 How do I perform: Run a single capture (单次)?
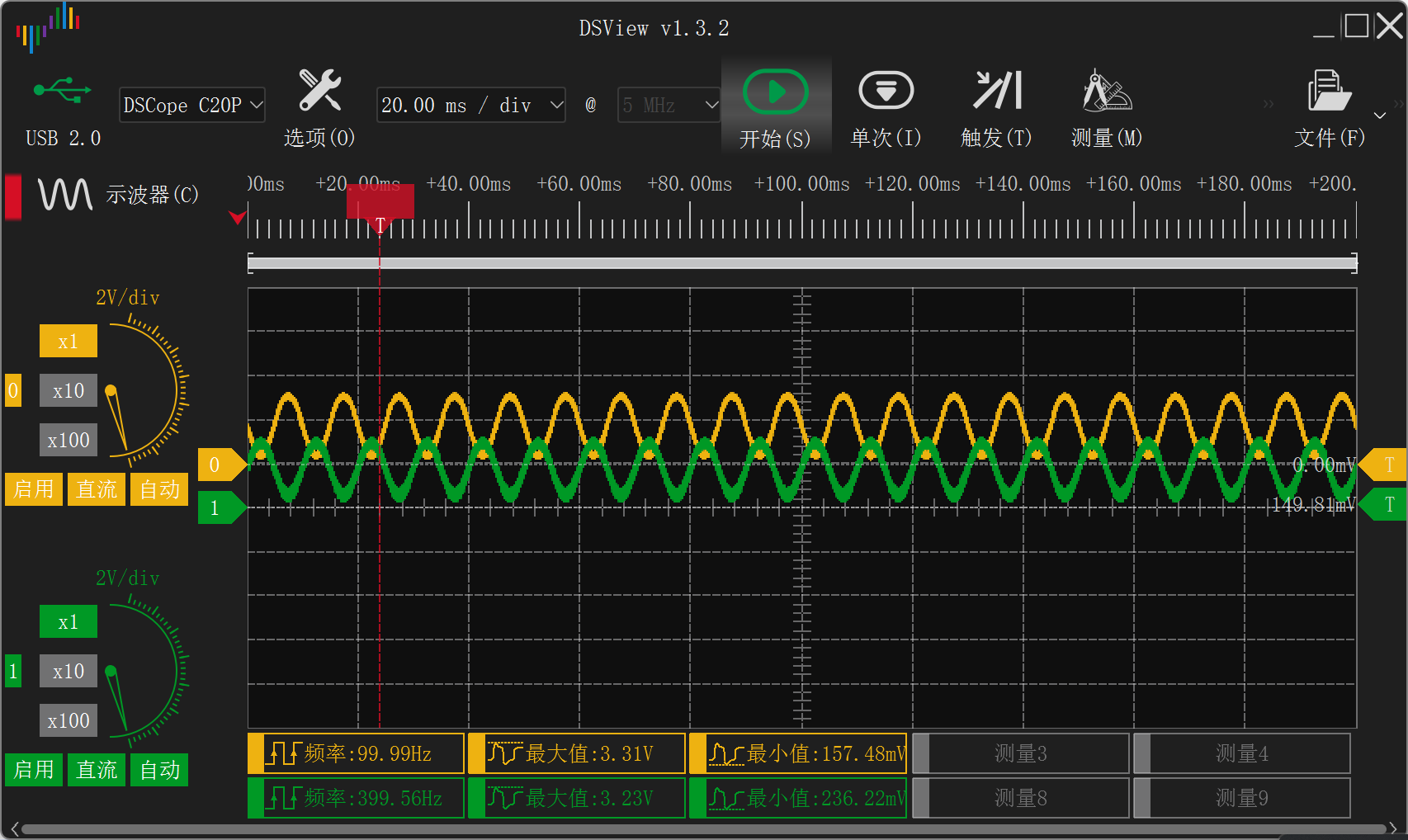click(886, 90)
